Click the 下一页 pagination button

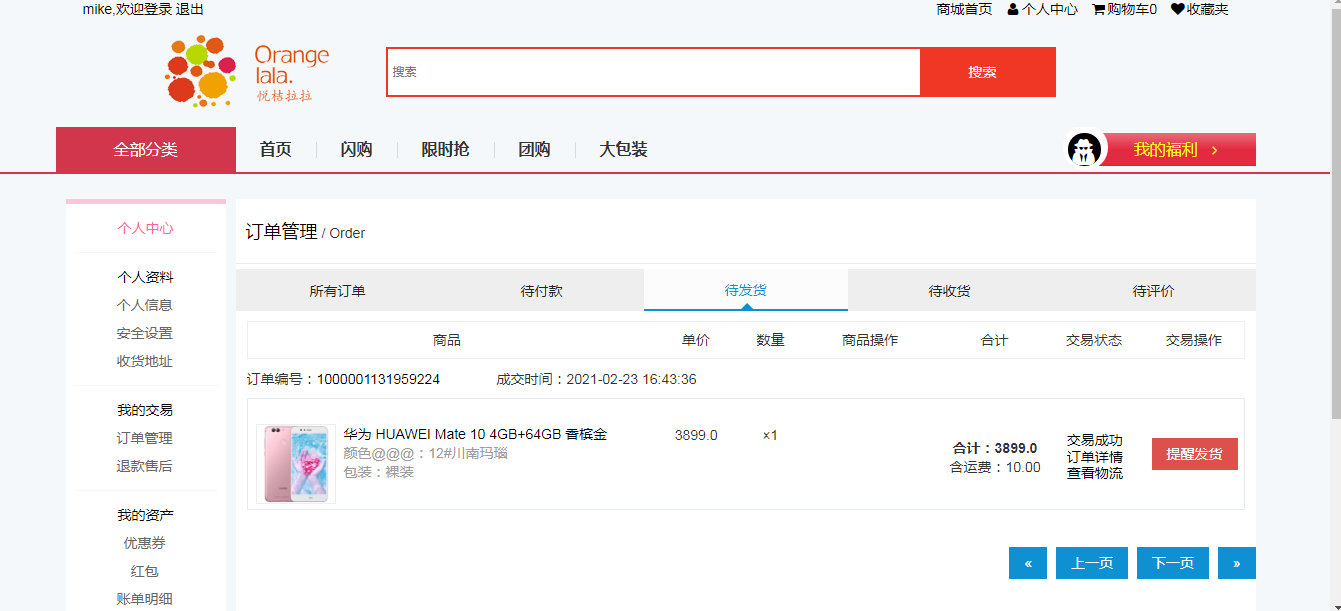(1173, 563)
